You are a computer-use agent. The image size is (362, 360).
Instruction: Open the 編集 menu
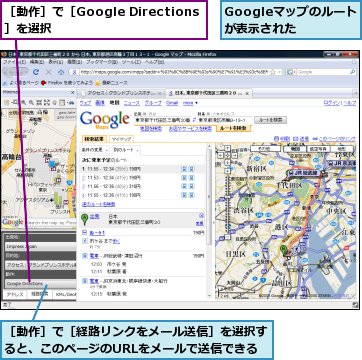point(37,62)
